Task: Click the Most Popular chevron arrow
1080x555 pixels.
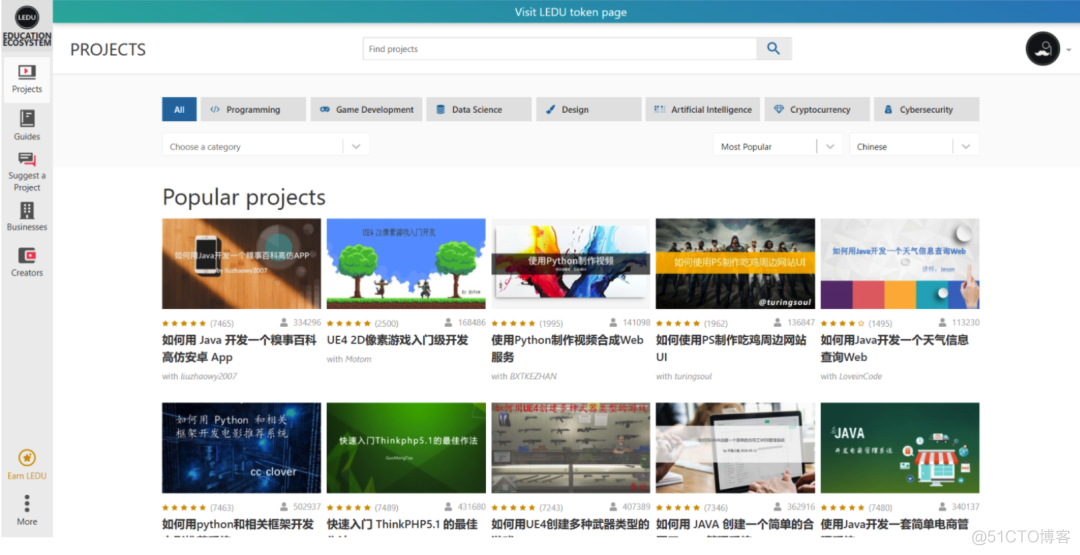Action: [829, 146]
